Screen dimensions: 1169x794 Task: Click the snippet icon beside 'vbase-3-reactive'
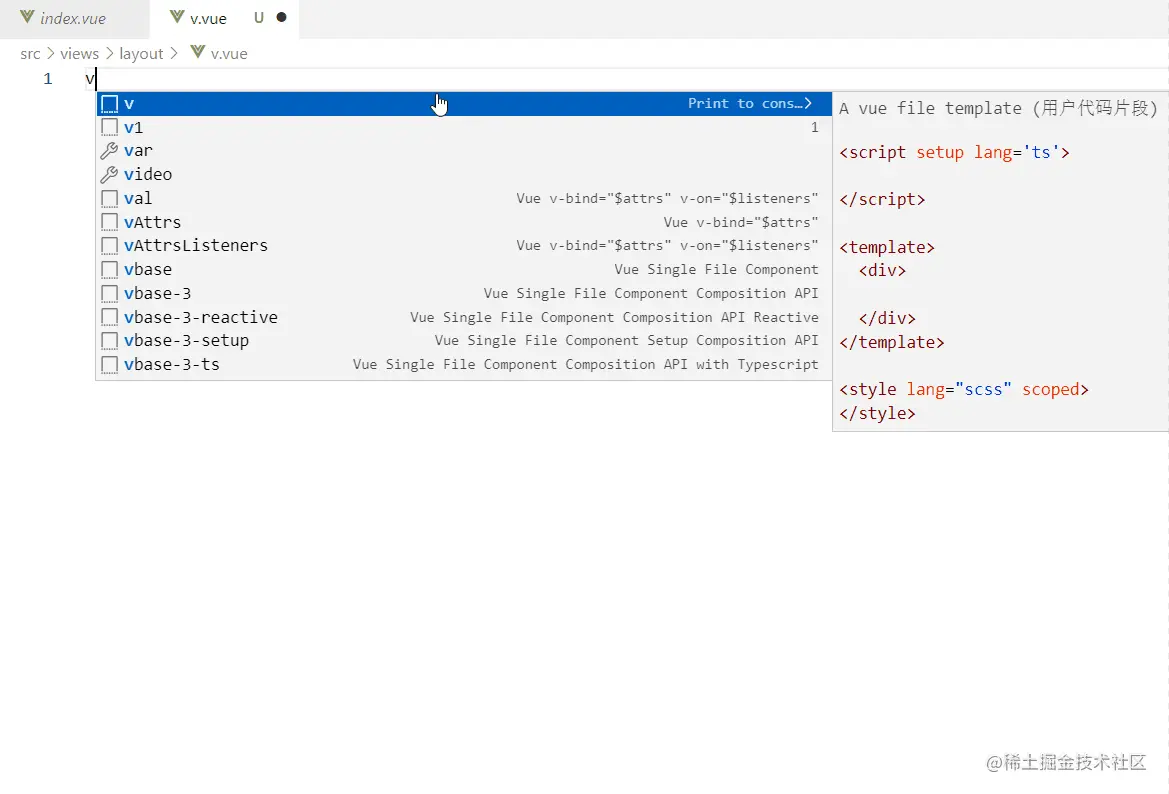[x=110, y=317]
